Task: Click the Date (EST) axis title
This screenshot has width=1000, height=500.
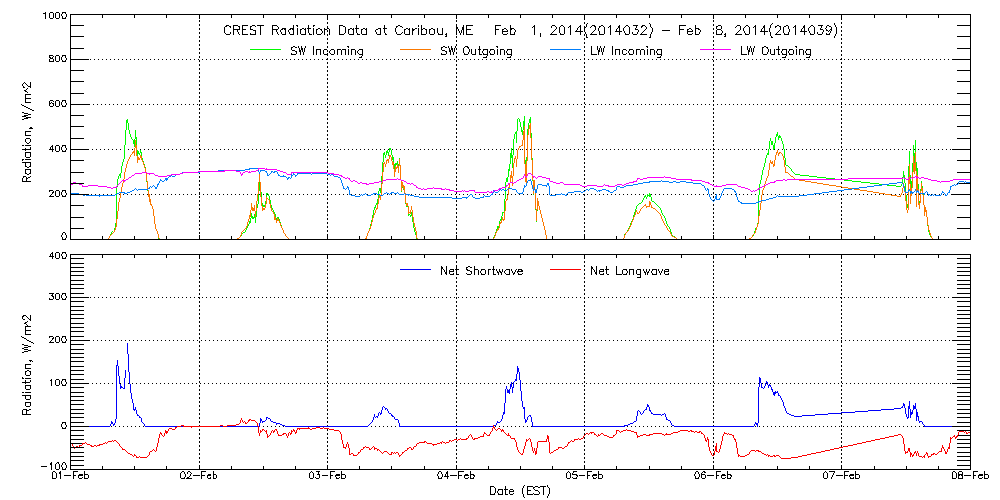Action: (519, 491)
